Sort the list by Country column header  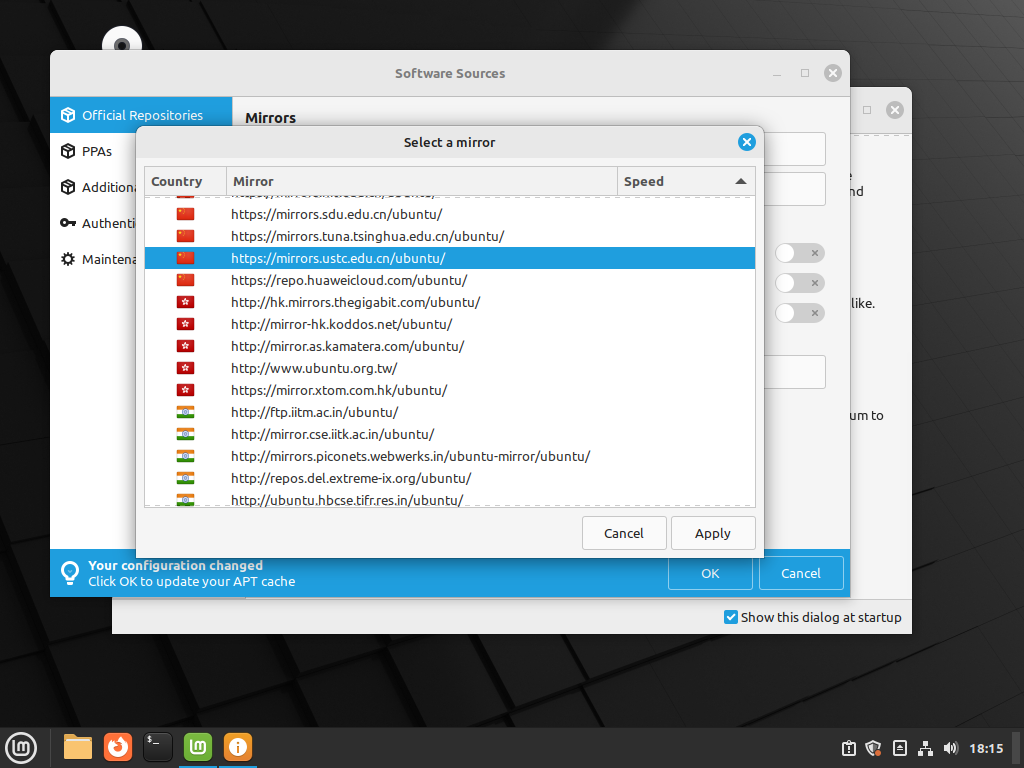point(185,181)
